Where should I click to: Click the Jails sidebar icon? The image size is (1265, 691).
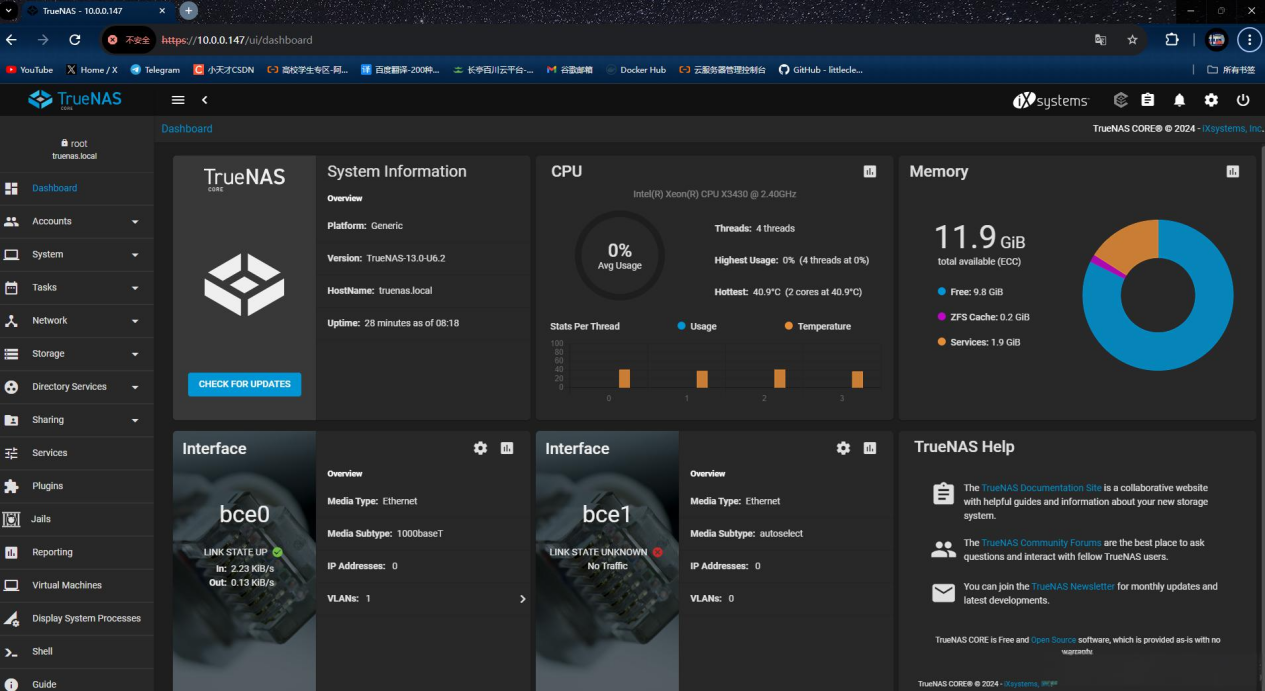tap(12, 519)
